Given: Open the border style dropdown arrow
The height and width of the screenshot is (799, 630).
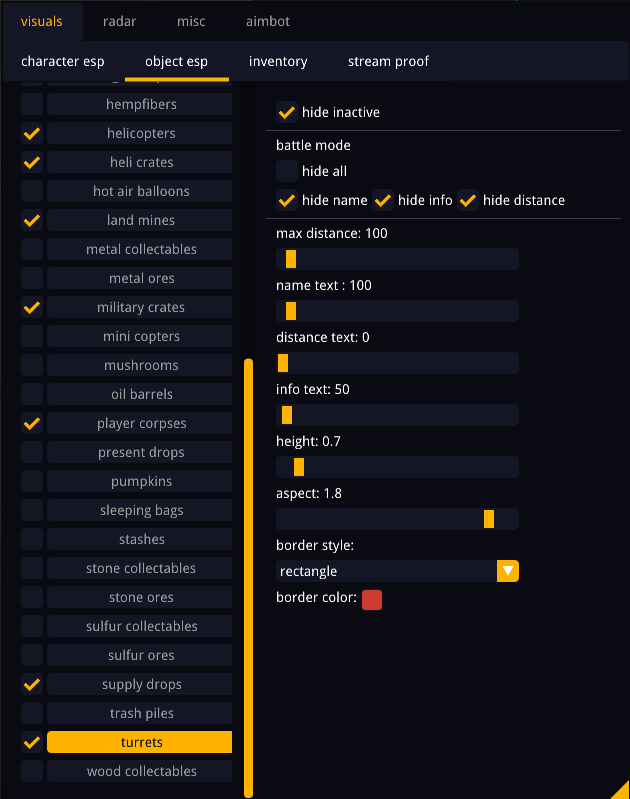Looking at the screenshot, I should [x=508, y=571].
